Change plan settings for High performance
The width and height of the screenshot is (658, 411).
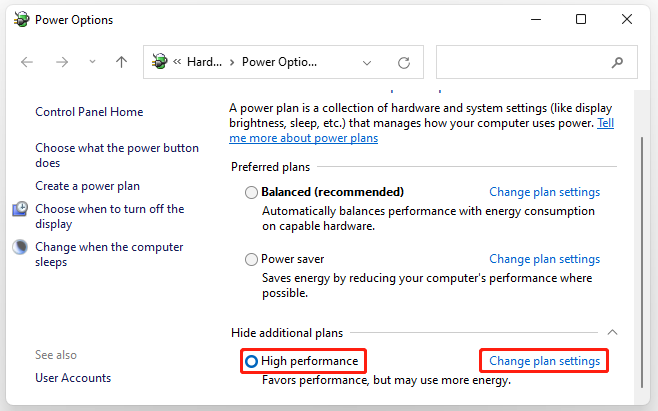[x=544, y=360]
